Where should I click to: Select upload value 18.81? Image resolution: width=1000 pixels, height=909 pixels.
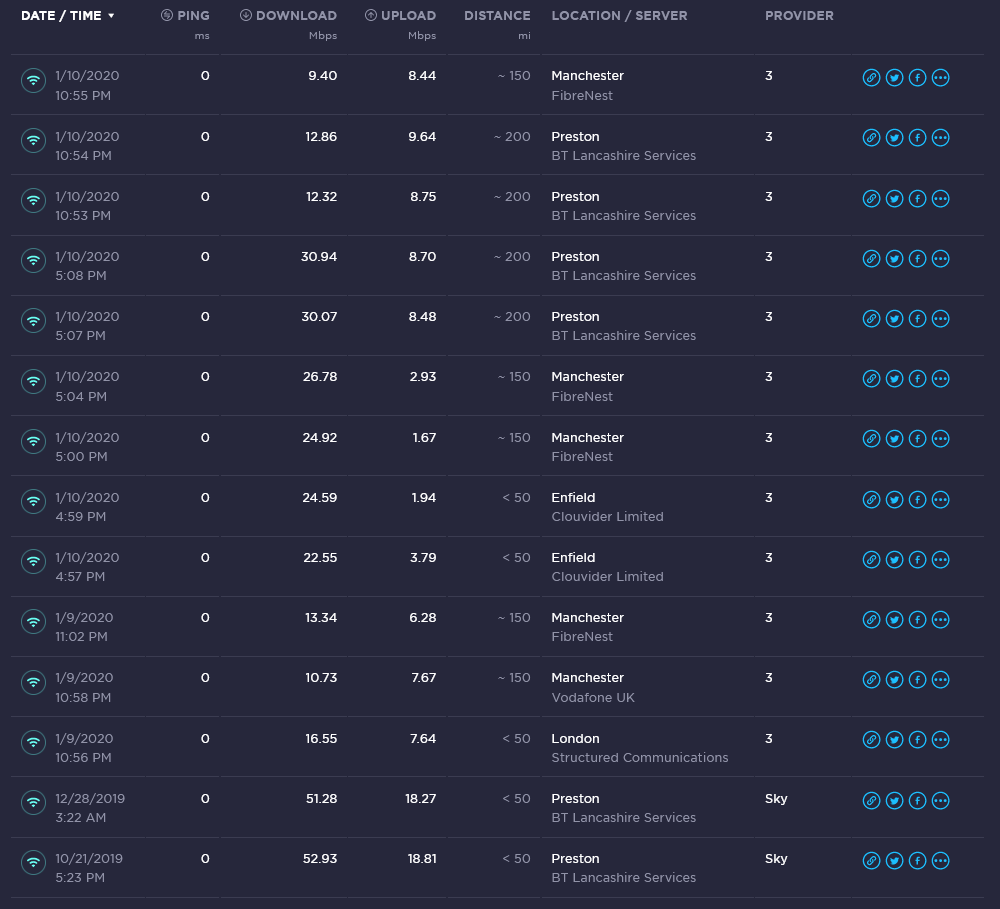422,859
